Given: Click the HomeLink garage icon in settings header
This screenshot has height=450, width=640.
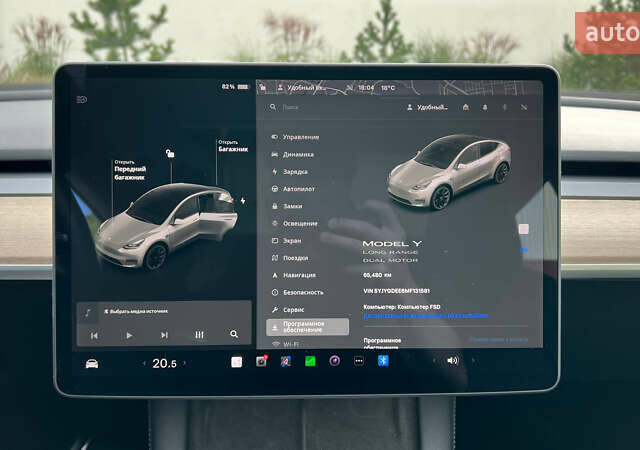Looking at the screenshot, I should pyautogui.click(x=466, y=107).
